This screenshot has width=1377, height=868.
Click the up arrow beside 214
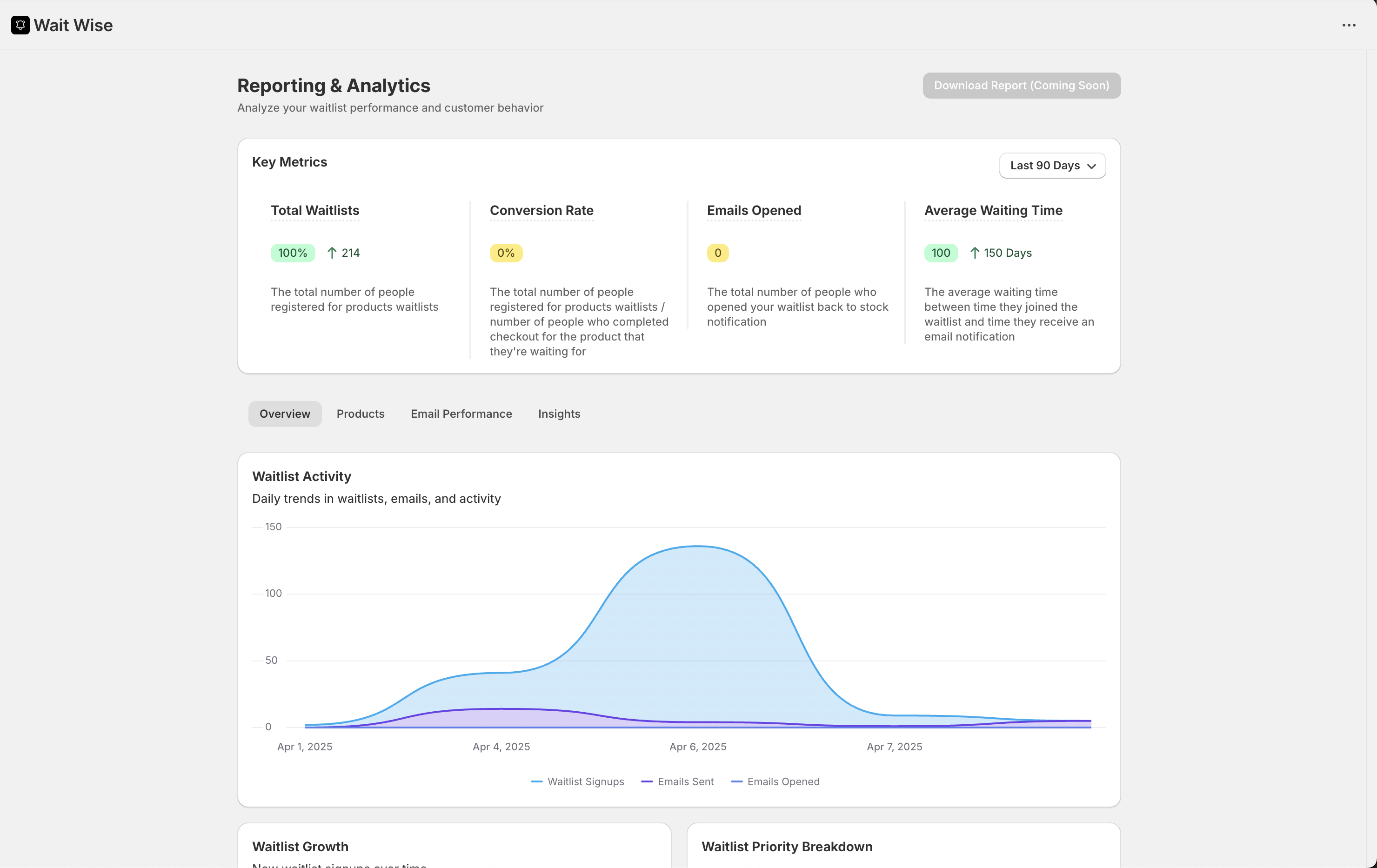332,253
